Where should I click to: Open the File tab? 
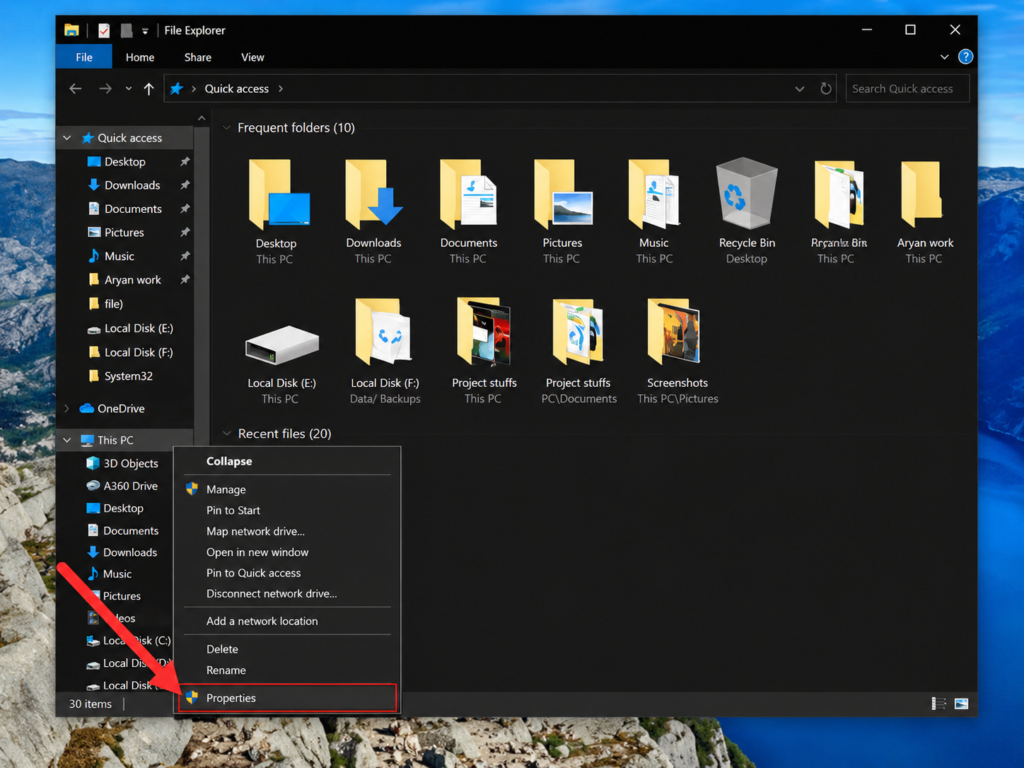click(84, 57)
